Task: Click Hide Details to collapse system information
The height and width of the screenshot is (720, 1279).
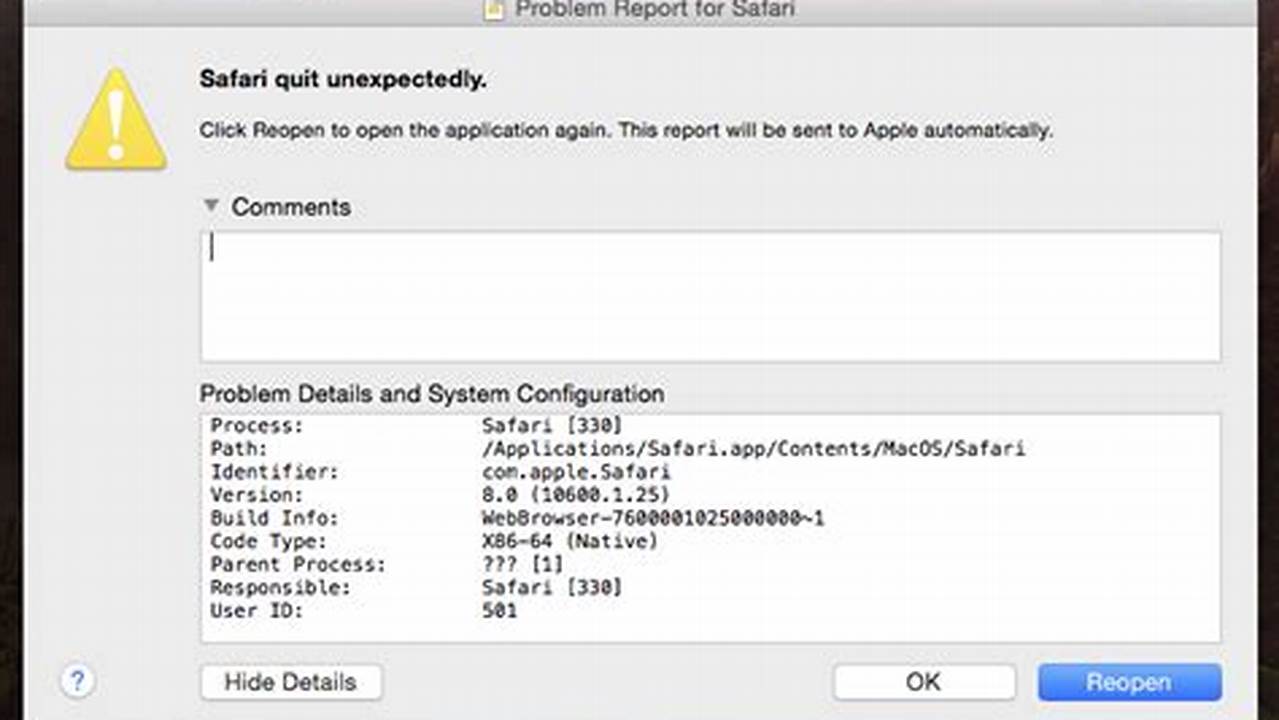Action: [x=290, y=682]
